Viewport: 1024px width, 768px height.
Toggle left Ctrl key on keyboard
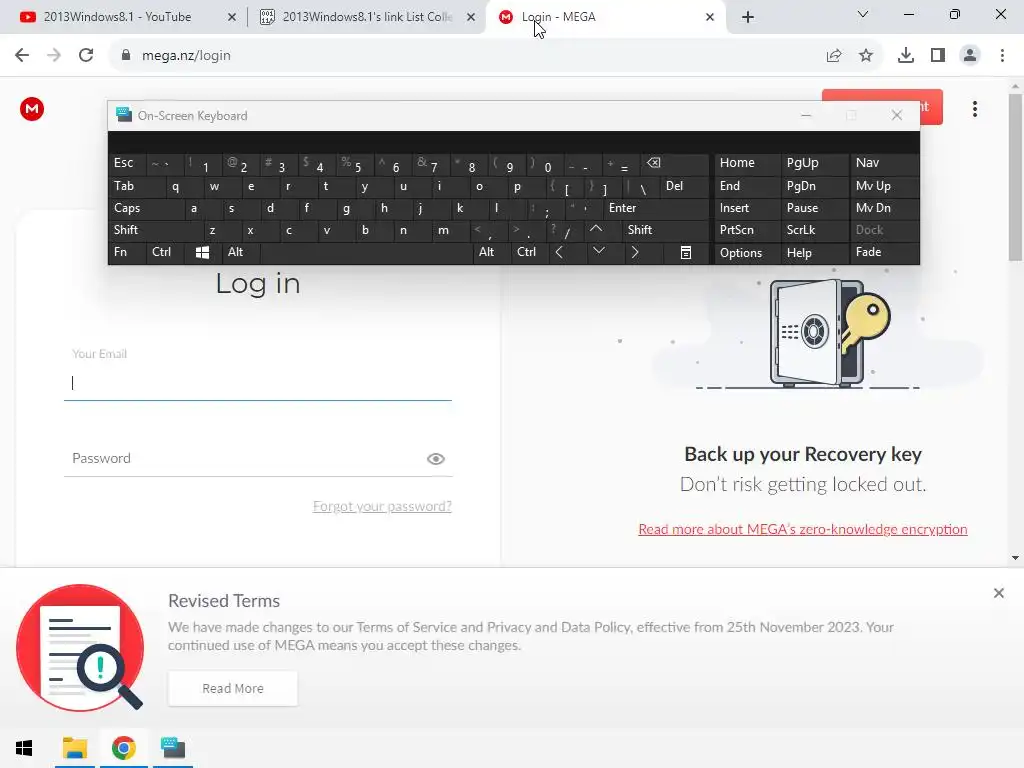click(x=165, y=252)
